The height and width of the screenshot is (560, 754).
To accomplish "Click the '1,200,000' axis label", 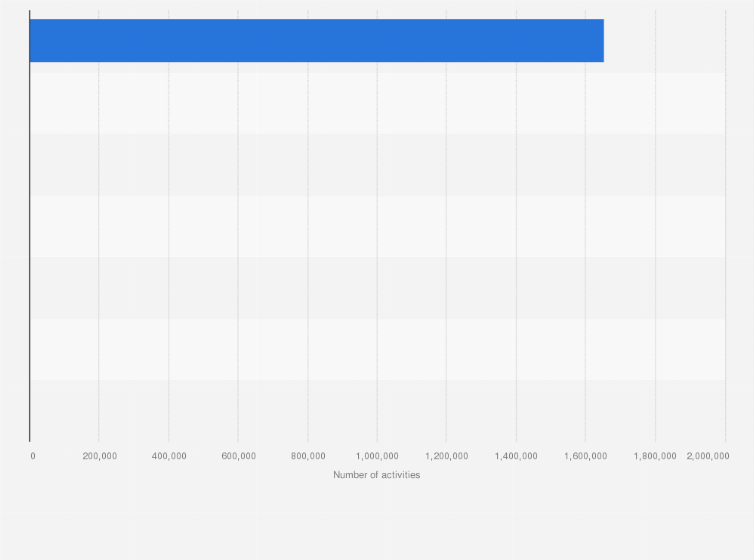I will pos(446,456).
